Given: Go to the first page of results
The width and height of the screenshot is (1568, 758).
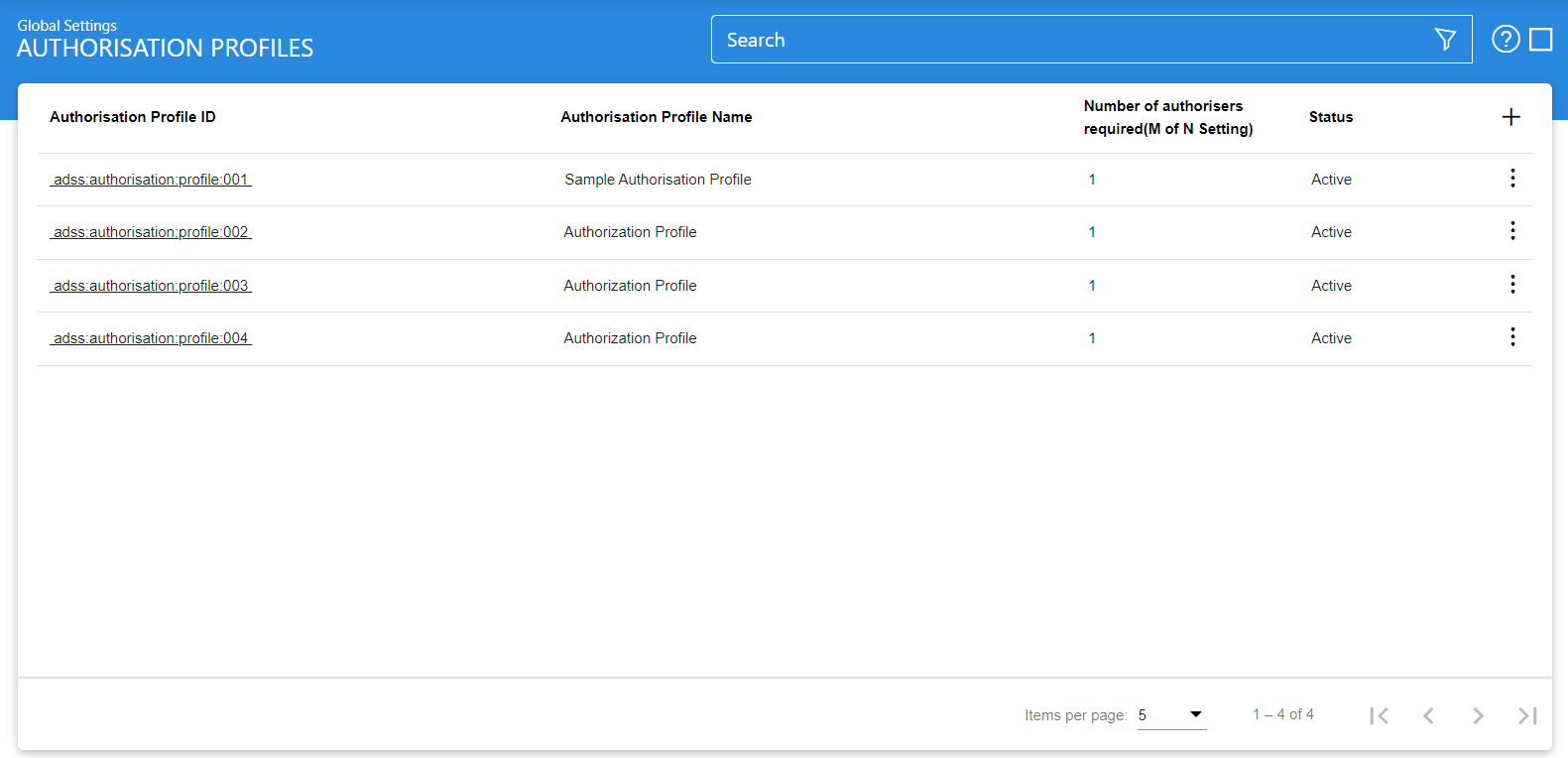Looking at the screenshot, I should click(x=1379, y=715).
